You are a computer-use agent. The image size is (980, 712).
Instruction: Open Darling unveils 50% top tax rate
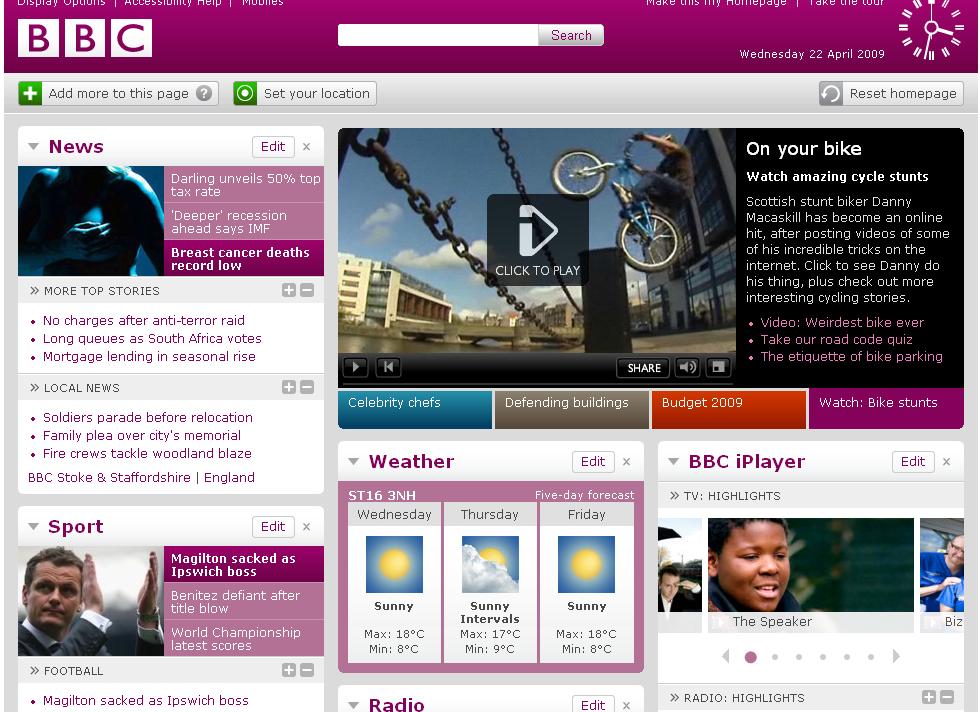[x=244, y=184]
